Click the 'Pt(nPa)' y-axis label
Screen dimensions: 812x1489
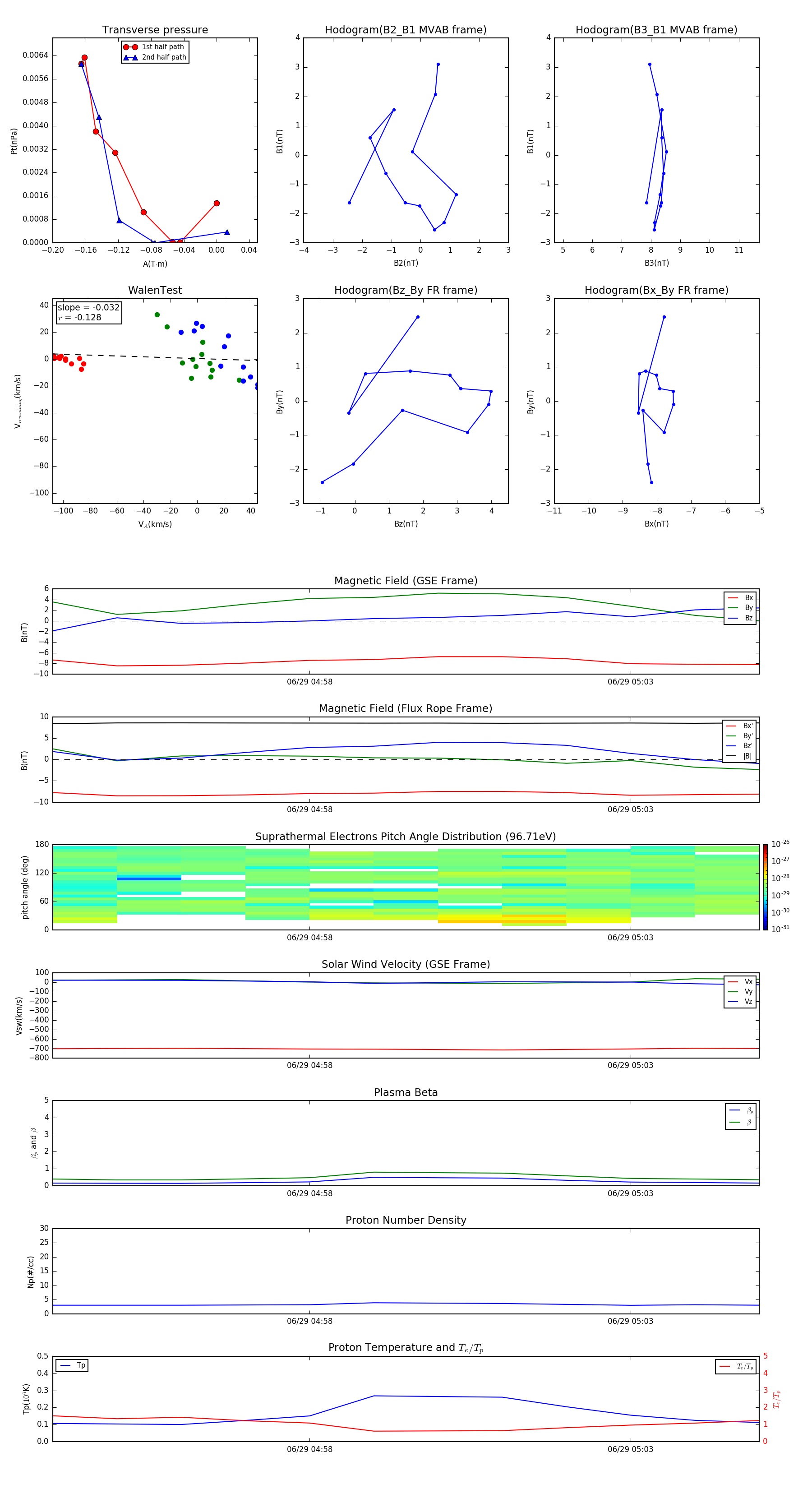click(14, 141)
